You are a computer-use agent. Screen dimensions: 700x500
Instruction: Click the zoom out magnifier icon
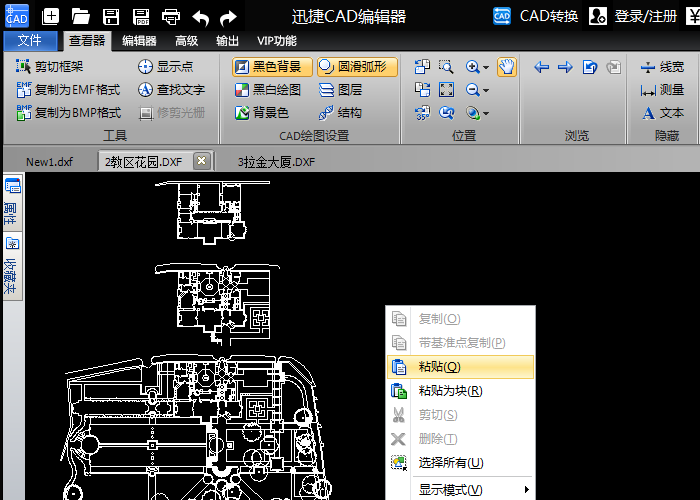coord(472,90)
